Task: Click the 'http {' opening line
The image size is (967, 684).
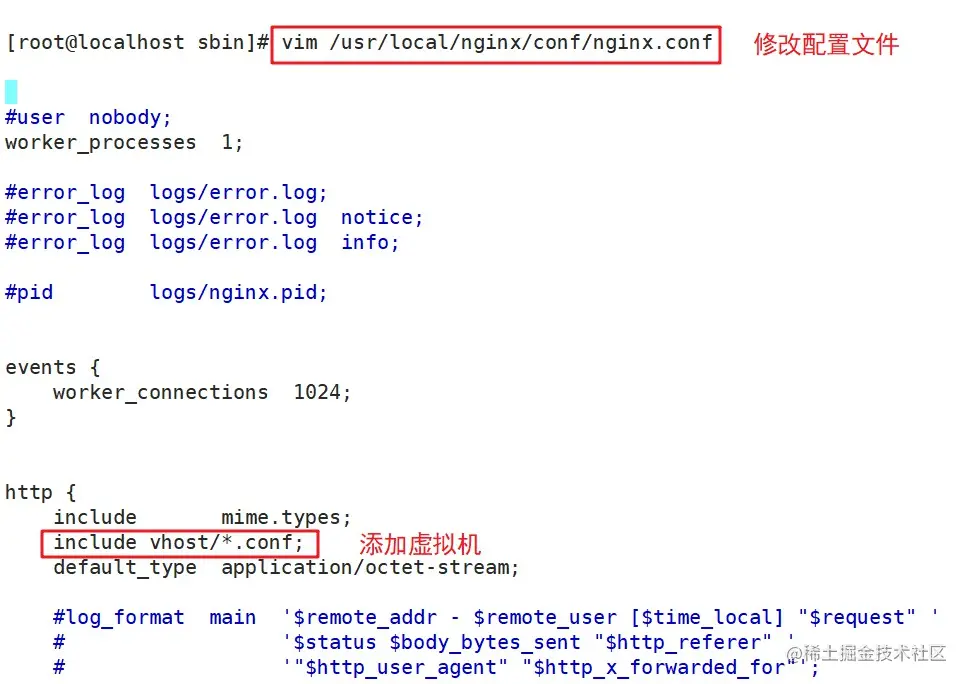Action: pos(41,492)
